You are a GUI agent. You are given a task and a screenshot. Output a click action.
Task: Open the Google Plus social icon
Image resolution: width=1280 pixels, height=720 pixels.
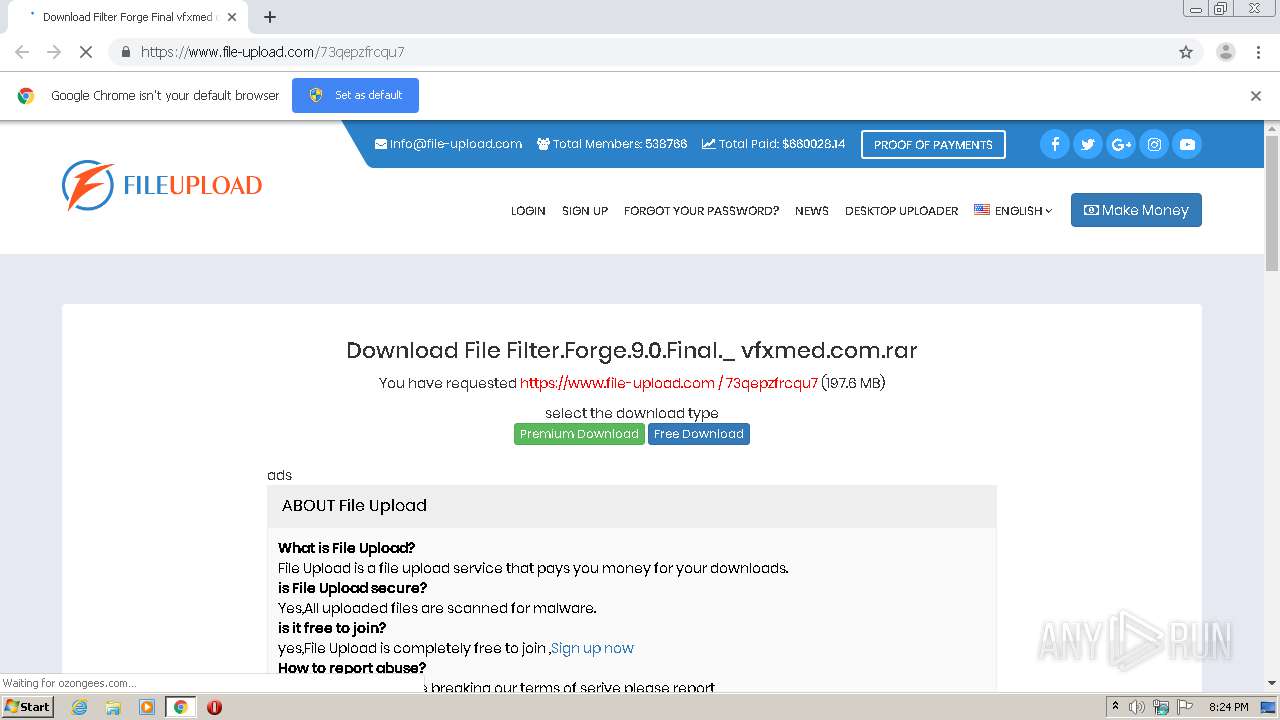pos(1121,144)
